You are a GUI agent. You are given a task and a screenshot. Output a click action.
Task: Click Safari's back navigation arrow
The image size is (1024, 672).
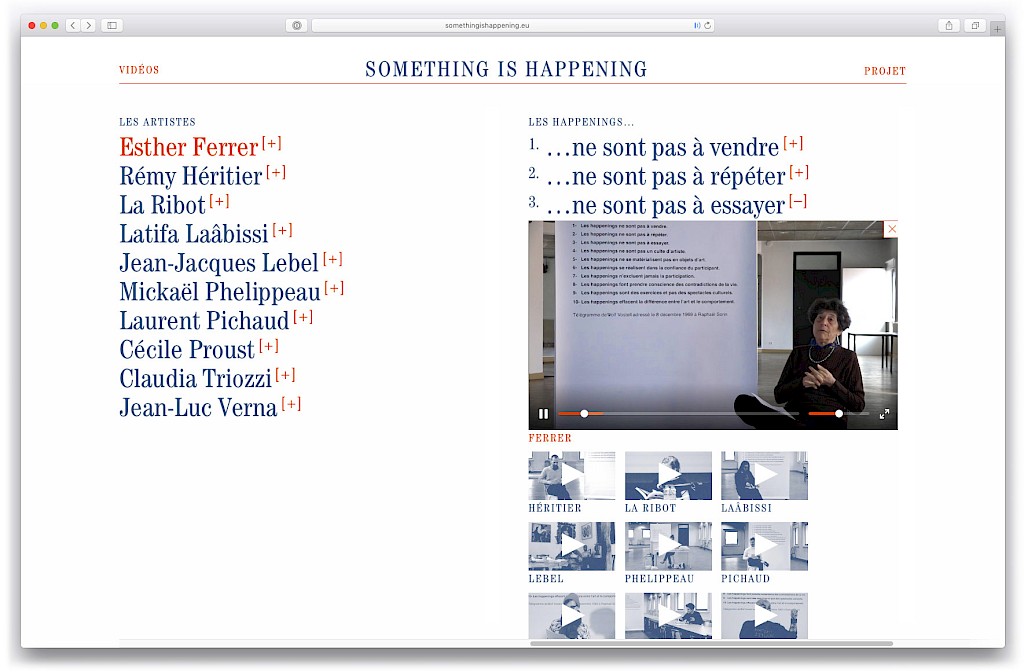point(73,25)
